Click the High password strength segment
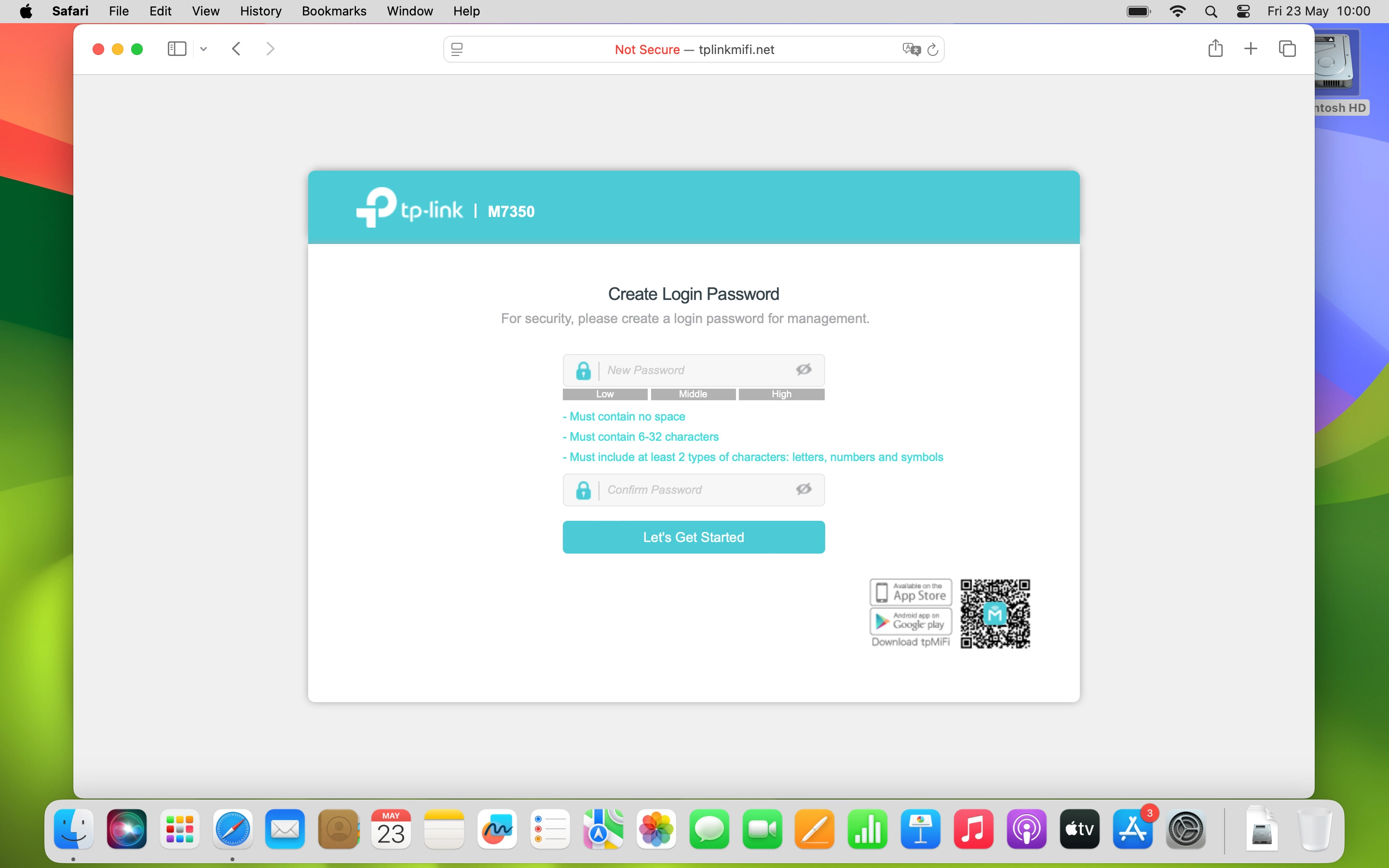Image resolution: width=1389 pixels, height=868 pixels. coord(782,394)
